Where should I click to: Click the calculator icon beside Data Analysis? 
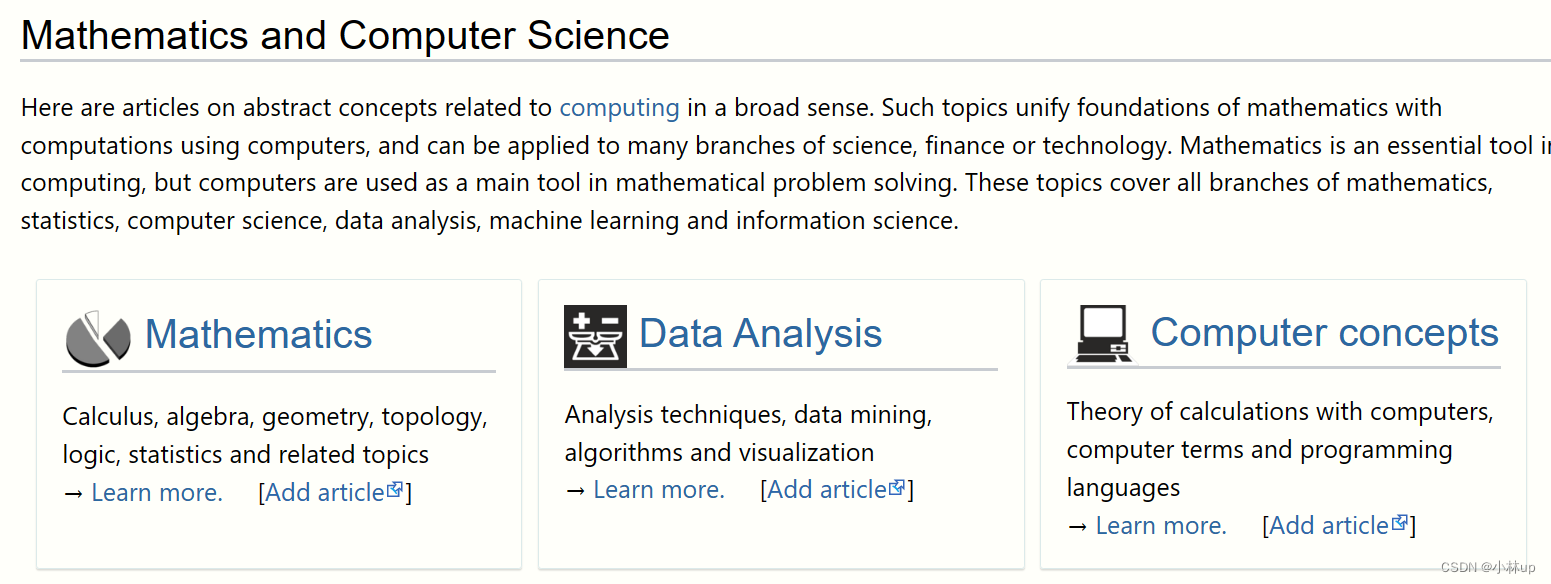point(595,336)
